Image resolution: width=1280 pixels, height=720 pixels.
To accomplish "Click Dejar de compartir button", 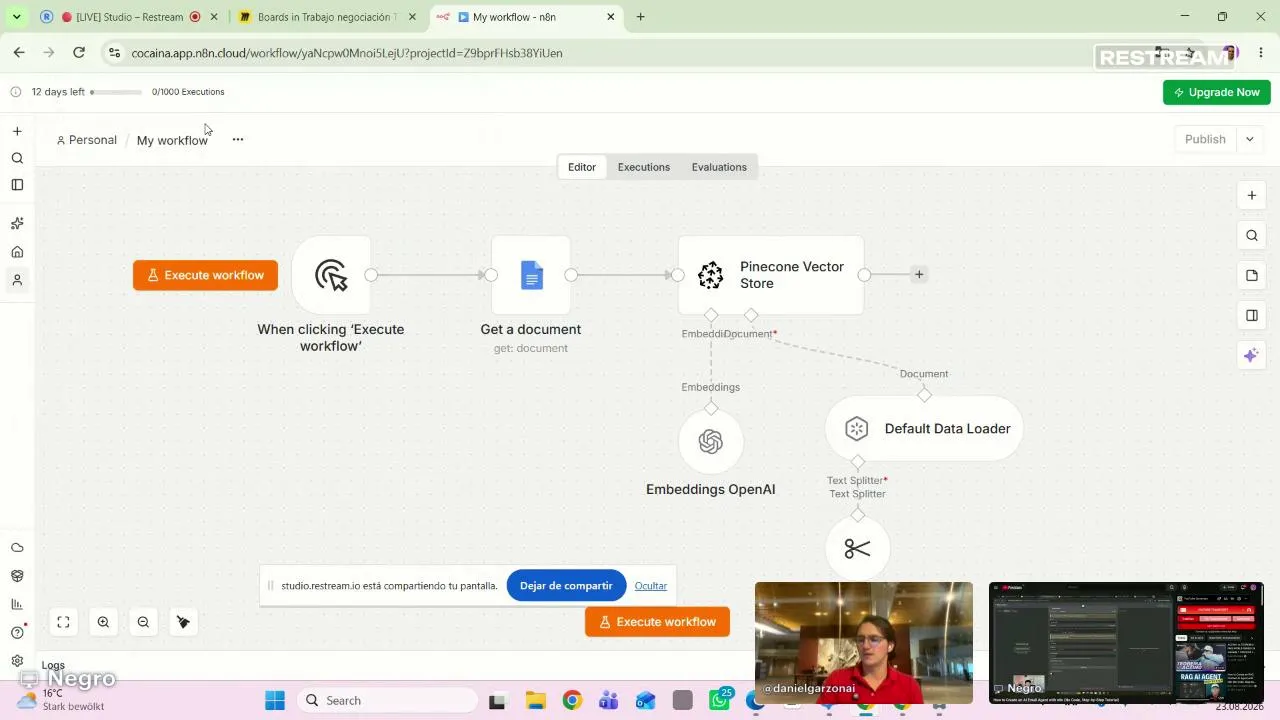I will [x=566, y=586].
